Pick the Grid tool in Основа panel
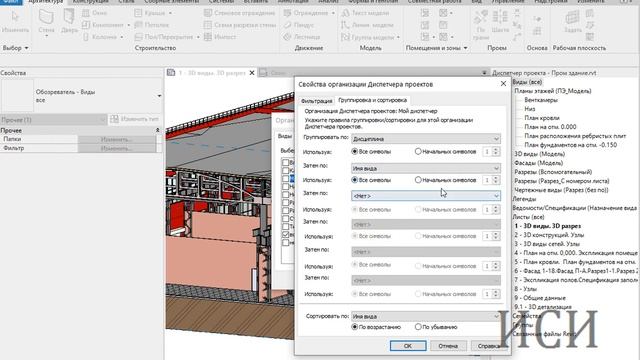The image size is (640, 360). tap(537, 31)
